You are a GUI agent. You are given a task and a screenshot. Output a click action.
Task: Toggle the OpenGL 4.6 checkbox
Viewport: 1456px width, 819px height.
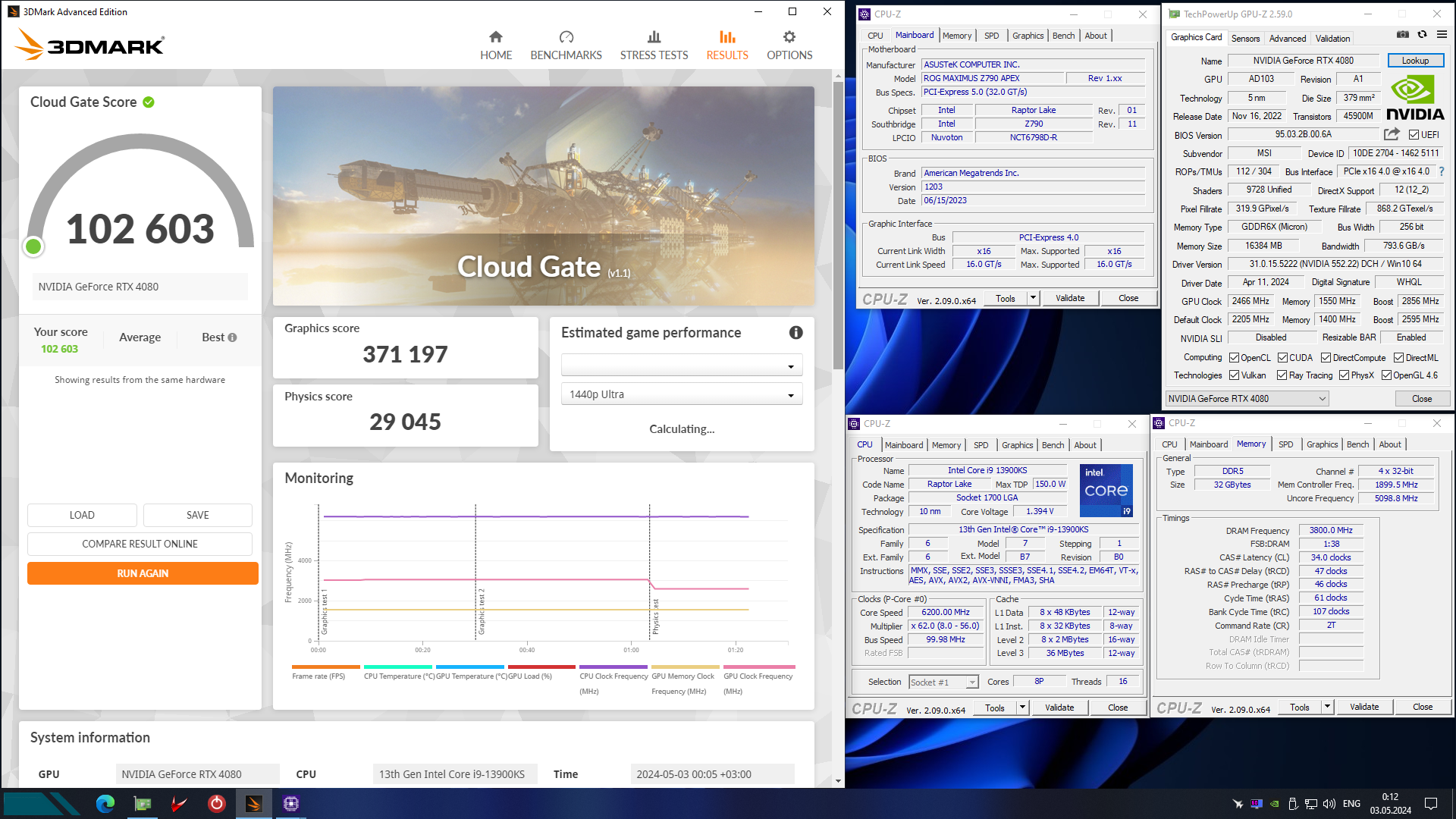click(1386, 375)
